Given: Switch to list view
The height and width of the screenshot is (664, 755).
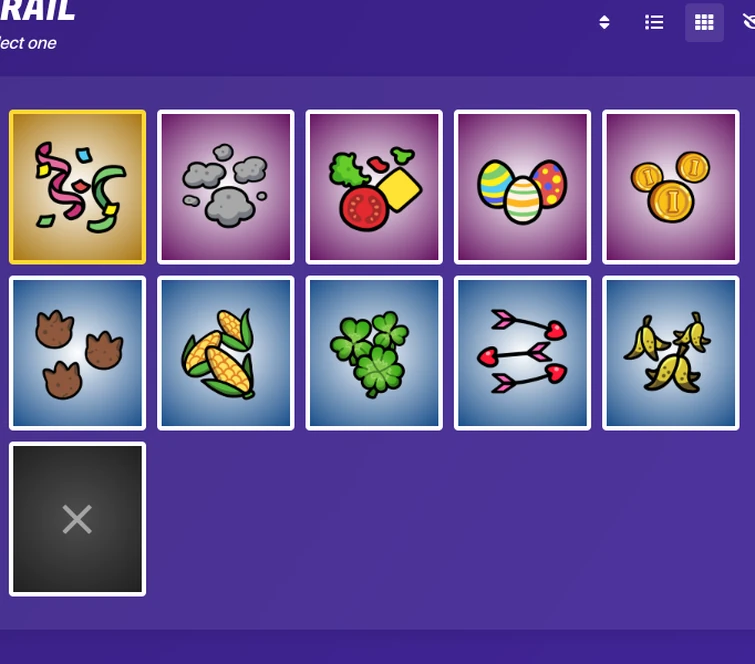Looking at the screenshot, I should click(x=654, y=22).
